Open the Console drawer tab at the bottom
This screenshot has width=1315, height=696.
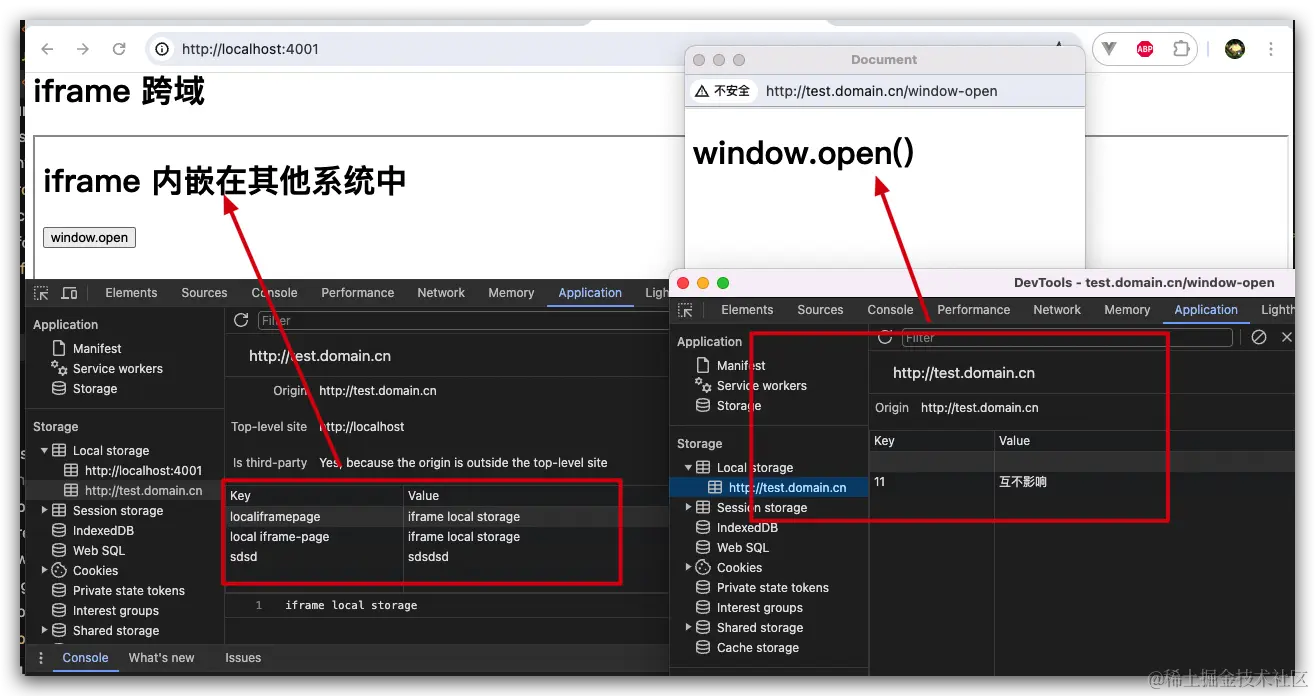(85, 658)
